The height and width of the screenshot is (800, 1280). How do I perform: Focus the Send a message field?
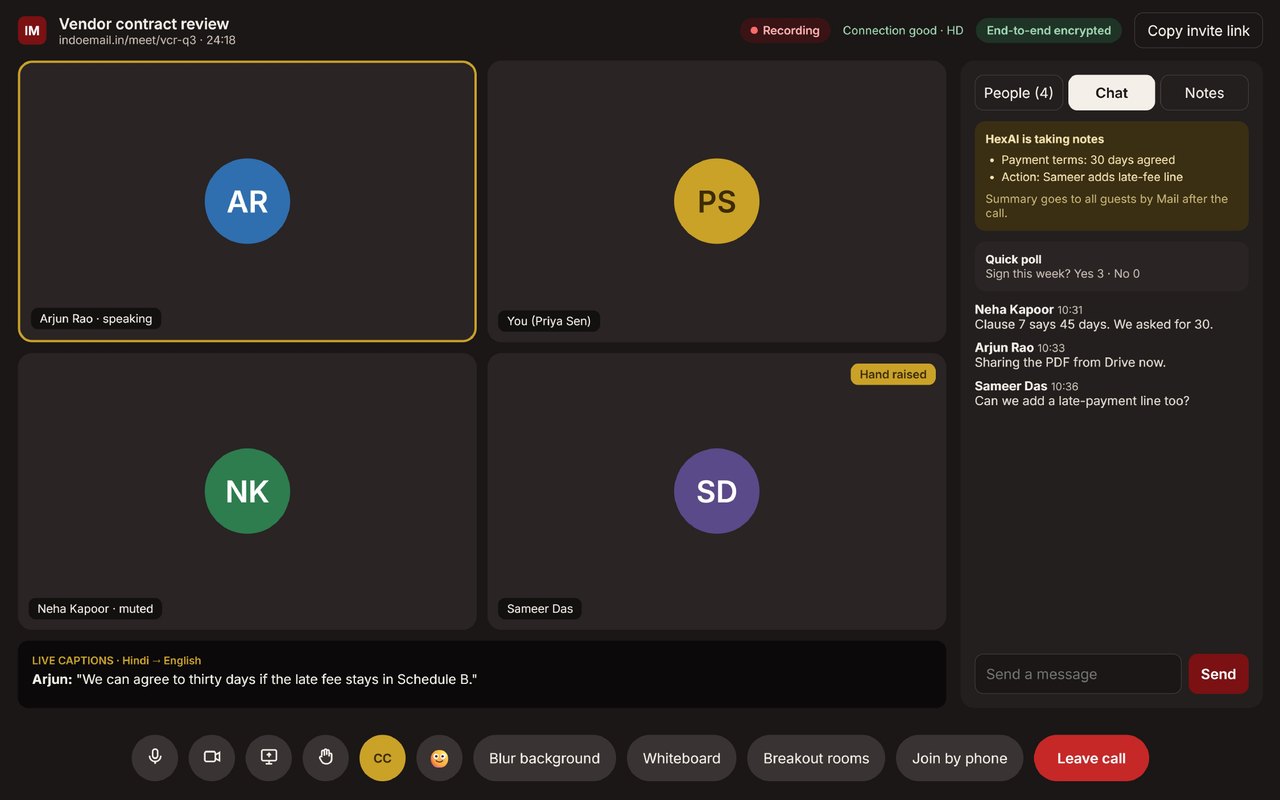click(x=1078, y=674)
